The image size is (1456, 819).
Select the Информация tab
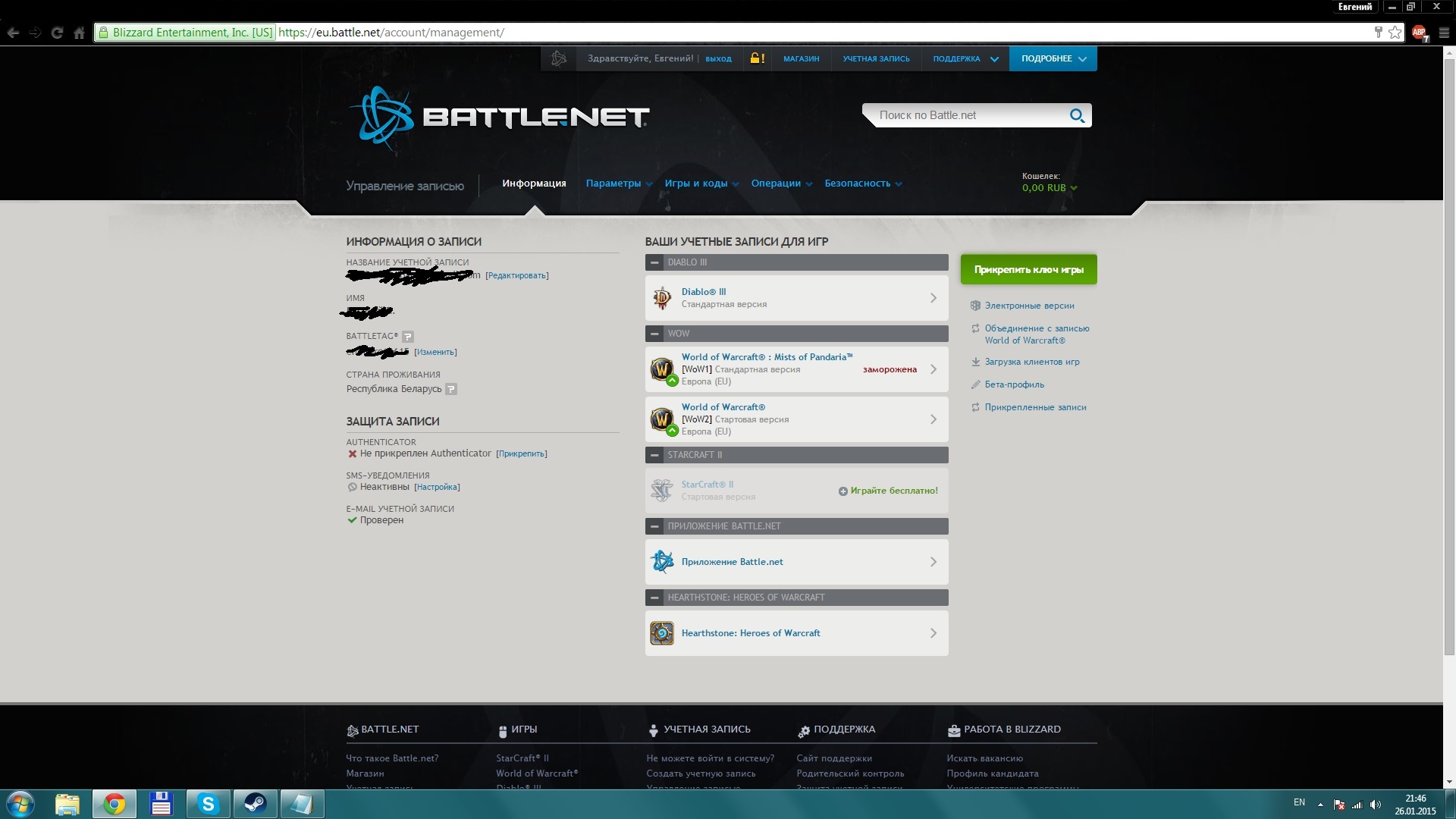(x=534, y=184)
